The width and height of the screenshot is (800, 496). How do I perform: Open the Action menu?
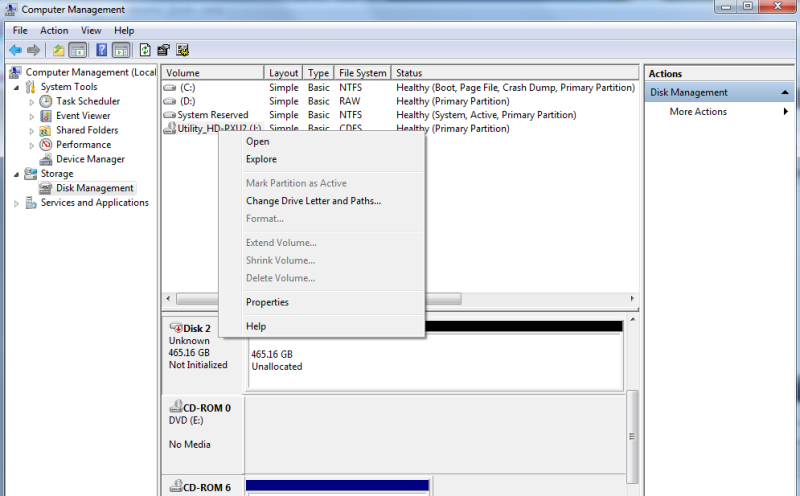[x=54, y=31]
